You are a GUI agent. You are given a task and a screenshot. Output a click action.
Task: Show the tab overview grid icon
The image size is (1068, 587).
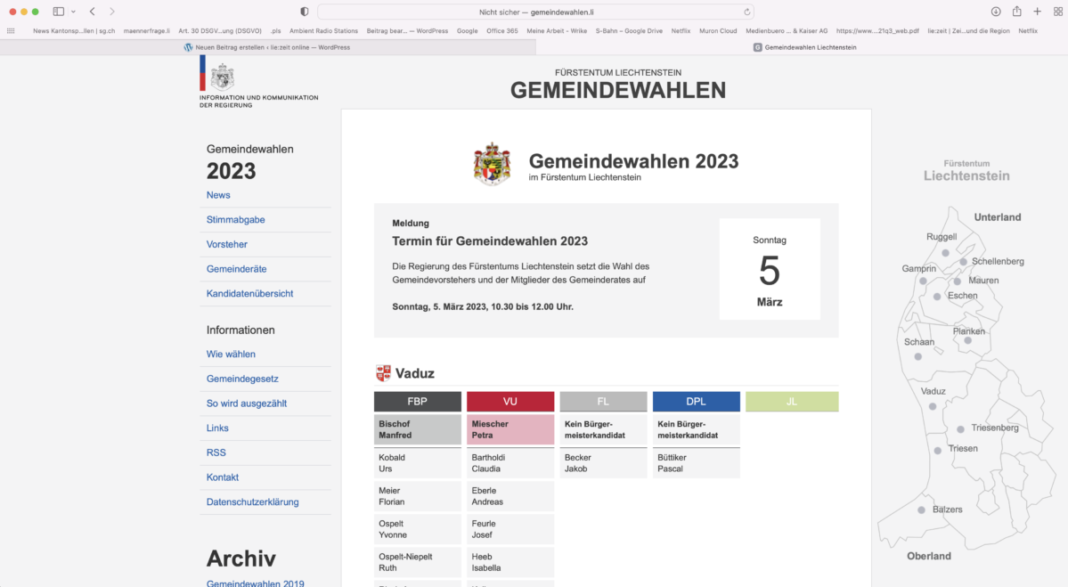(x=1058, y=11)
